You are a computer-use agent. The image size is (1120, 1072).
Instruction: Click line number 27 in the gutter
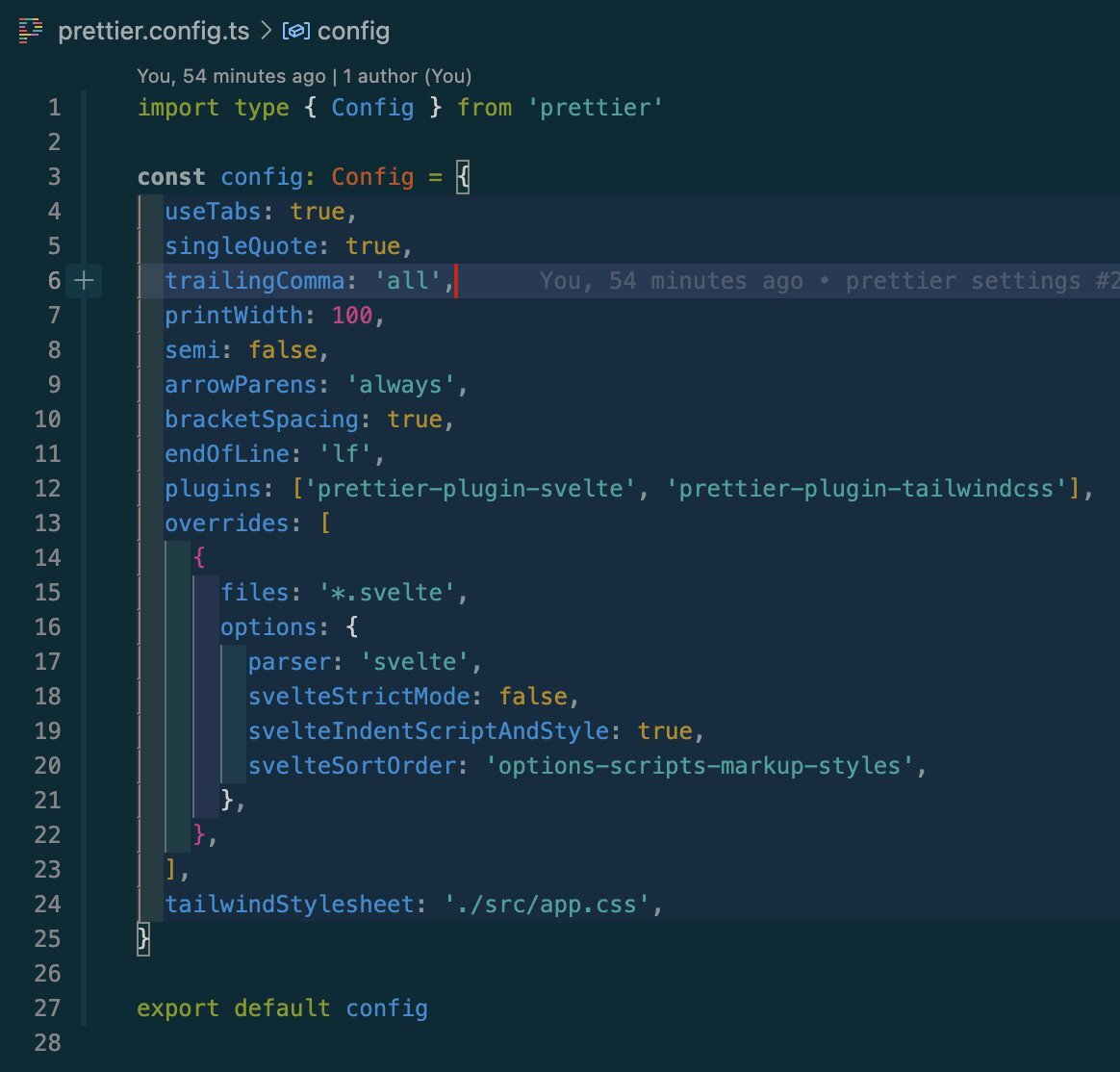point(48,1008)
